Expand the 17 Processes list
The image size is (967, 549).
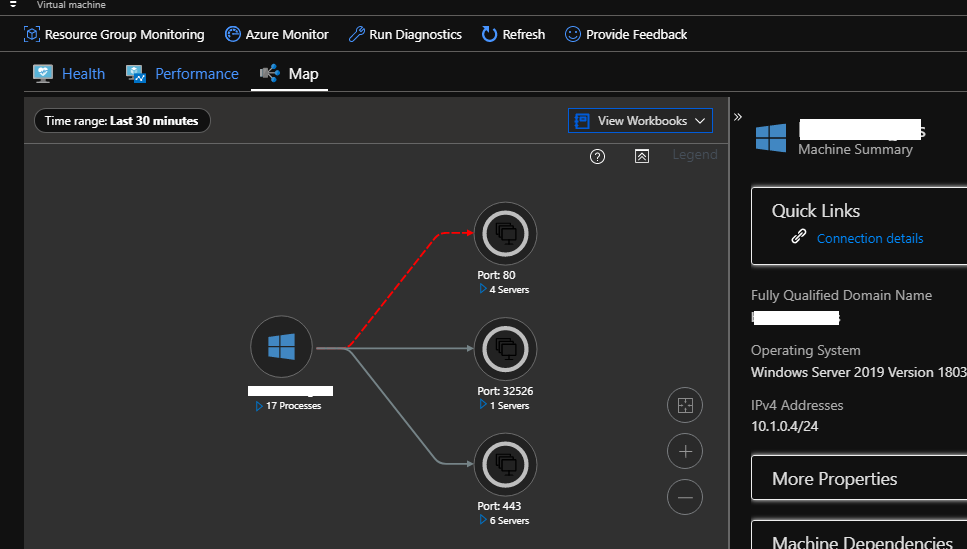tap(288, 406)
